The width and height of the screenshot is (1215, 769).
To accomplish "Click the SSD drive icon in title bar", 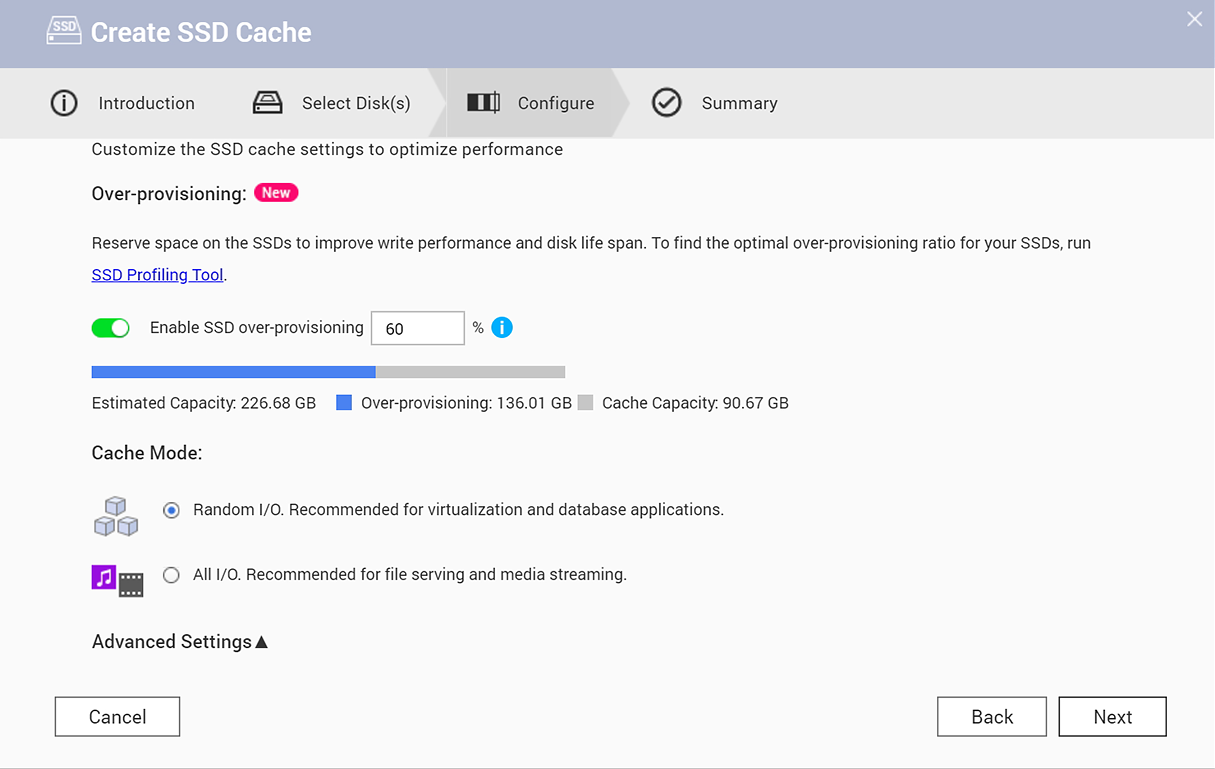I will [64, 31].
